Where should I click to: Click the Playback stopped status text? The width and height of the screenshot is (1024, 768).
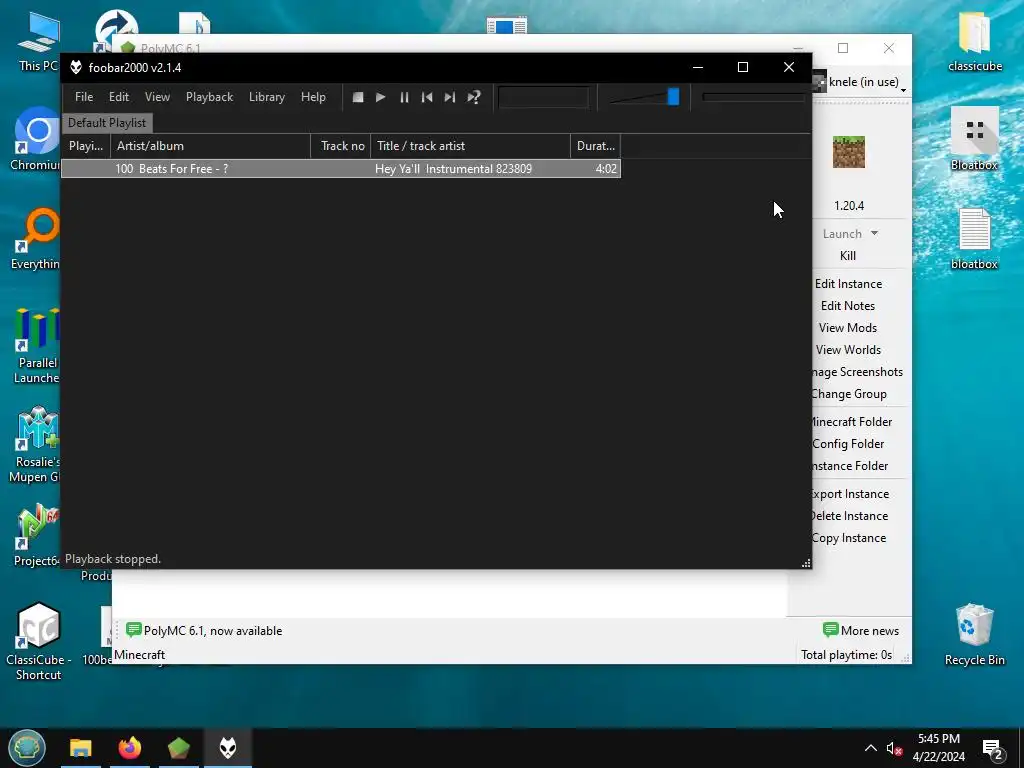tap(113, 559)
